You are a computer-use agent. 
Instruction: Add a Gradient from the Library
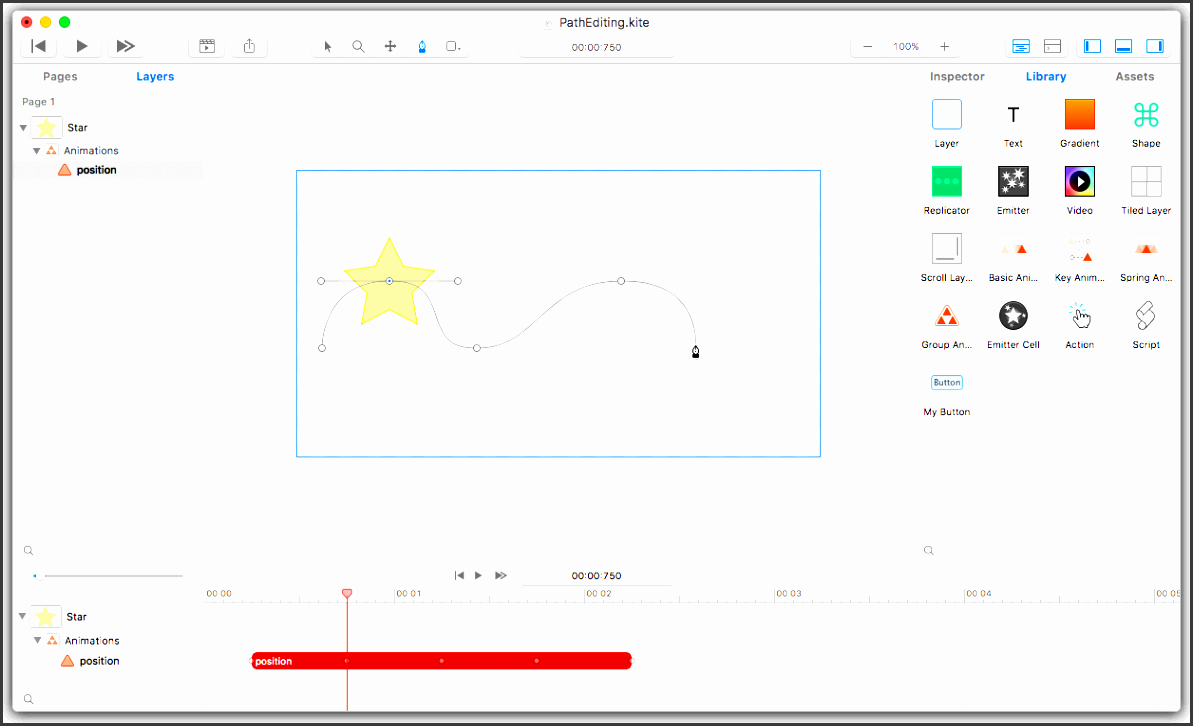click(x=1079, y=114)
